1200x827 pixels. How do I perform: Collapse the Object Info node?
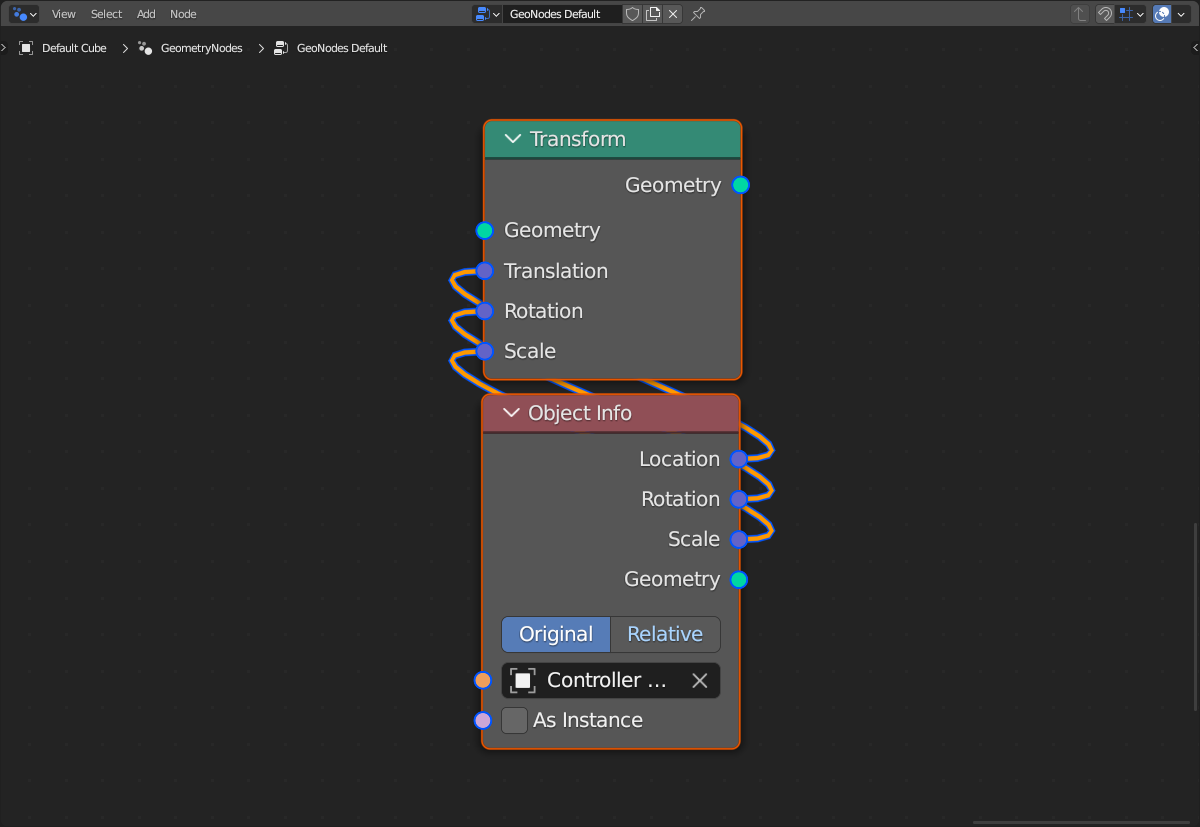tap(511, 413)
